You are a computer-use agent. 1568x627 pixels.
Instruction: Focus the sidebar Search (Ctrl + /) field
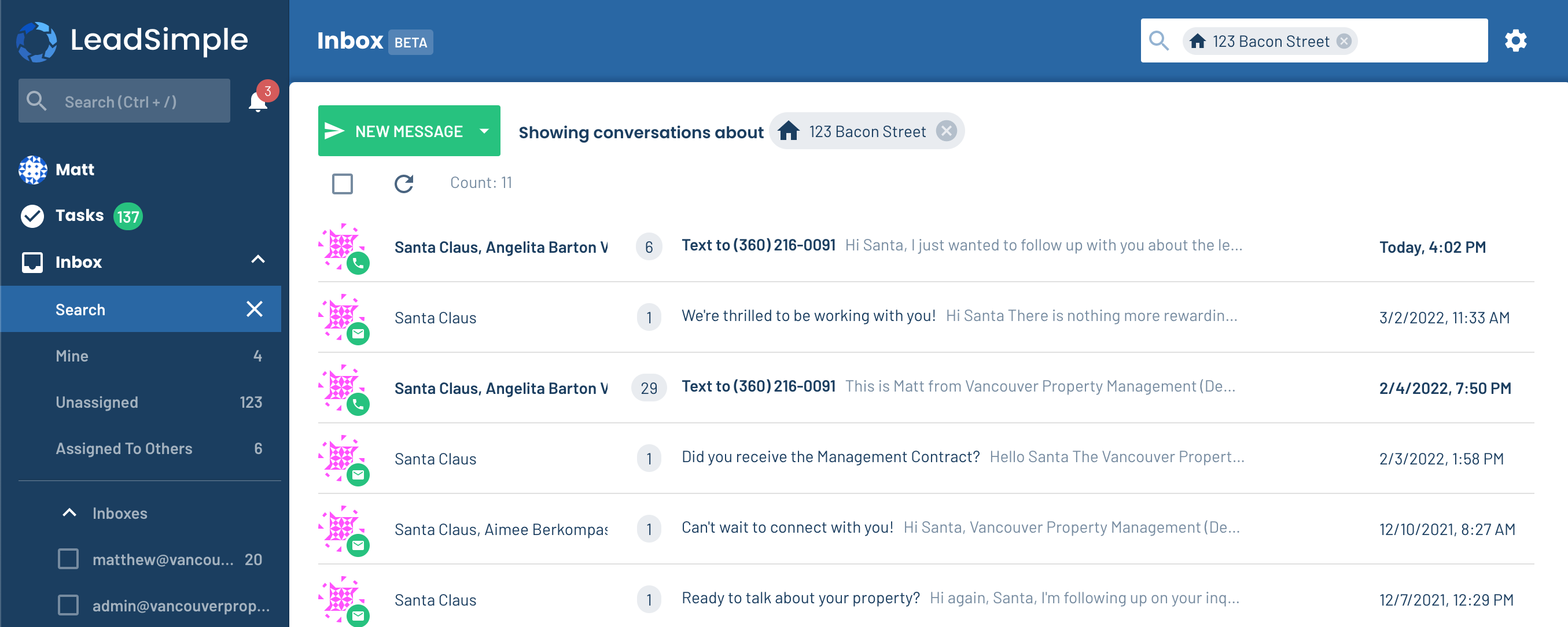[124, 101]
